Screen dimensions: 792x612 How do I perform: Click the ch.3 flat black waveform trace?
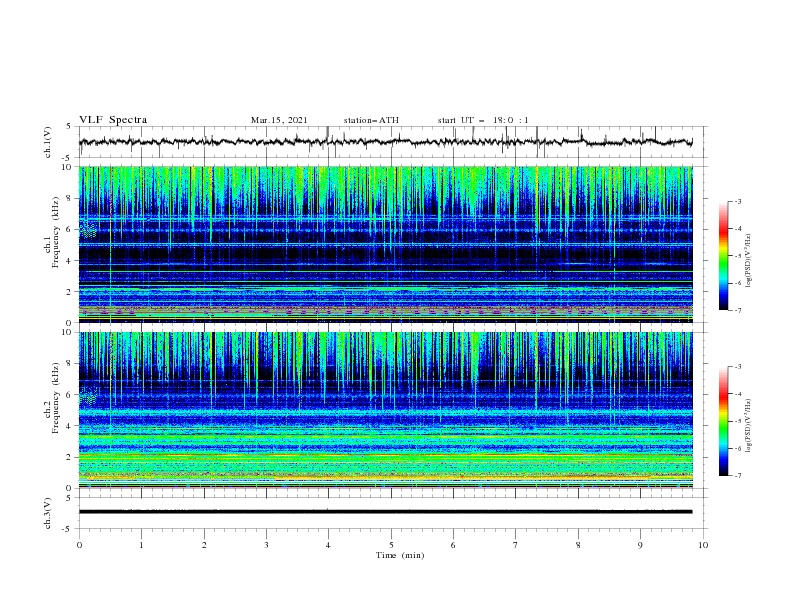(x=385, y=512)
